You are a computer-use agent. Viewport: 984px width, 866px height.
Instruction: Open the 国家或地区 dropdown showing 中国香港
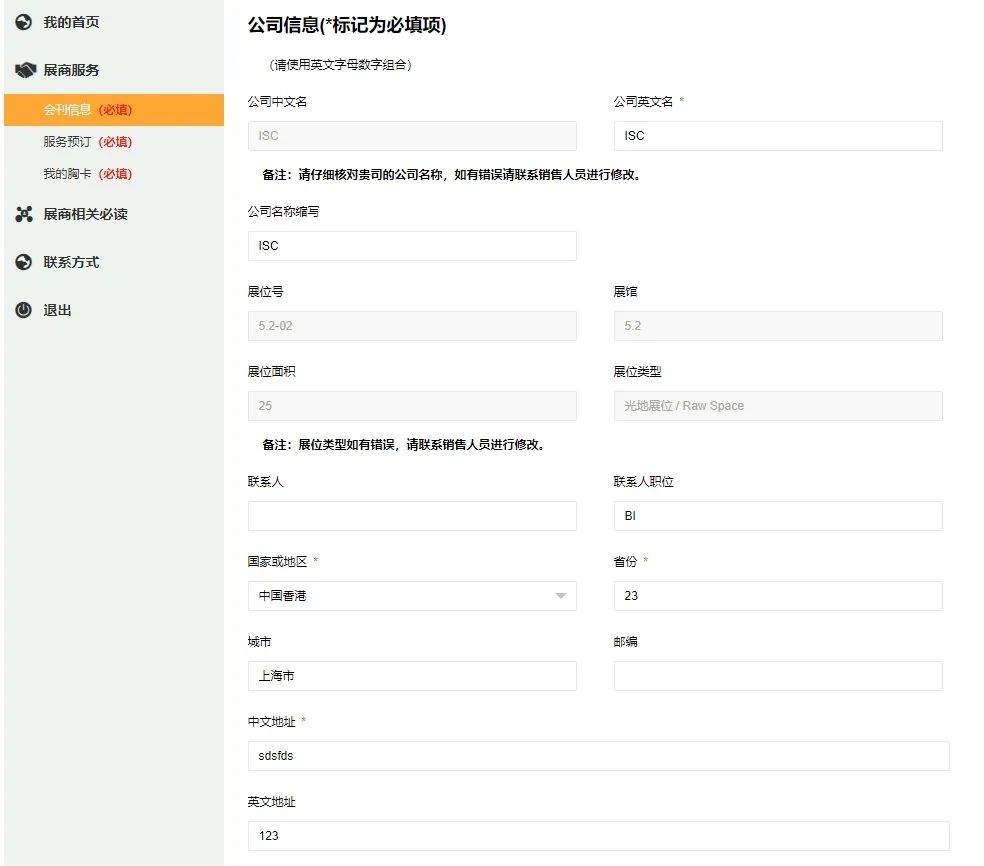[412, 596]
